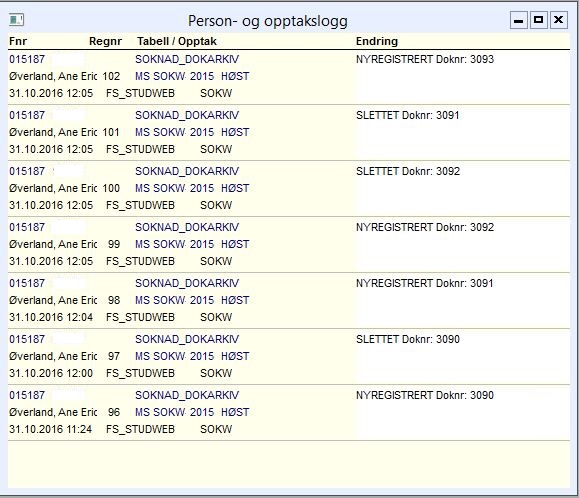Image resolution: width=579 pixels, height=498 pixels.
Task: Click the Regnr column header
Action: coord(105,41)
